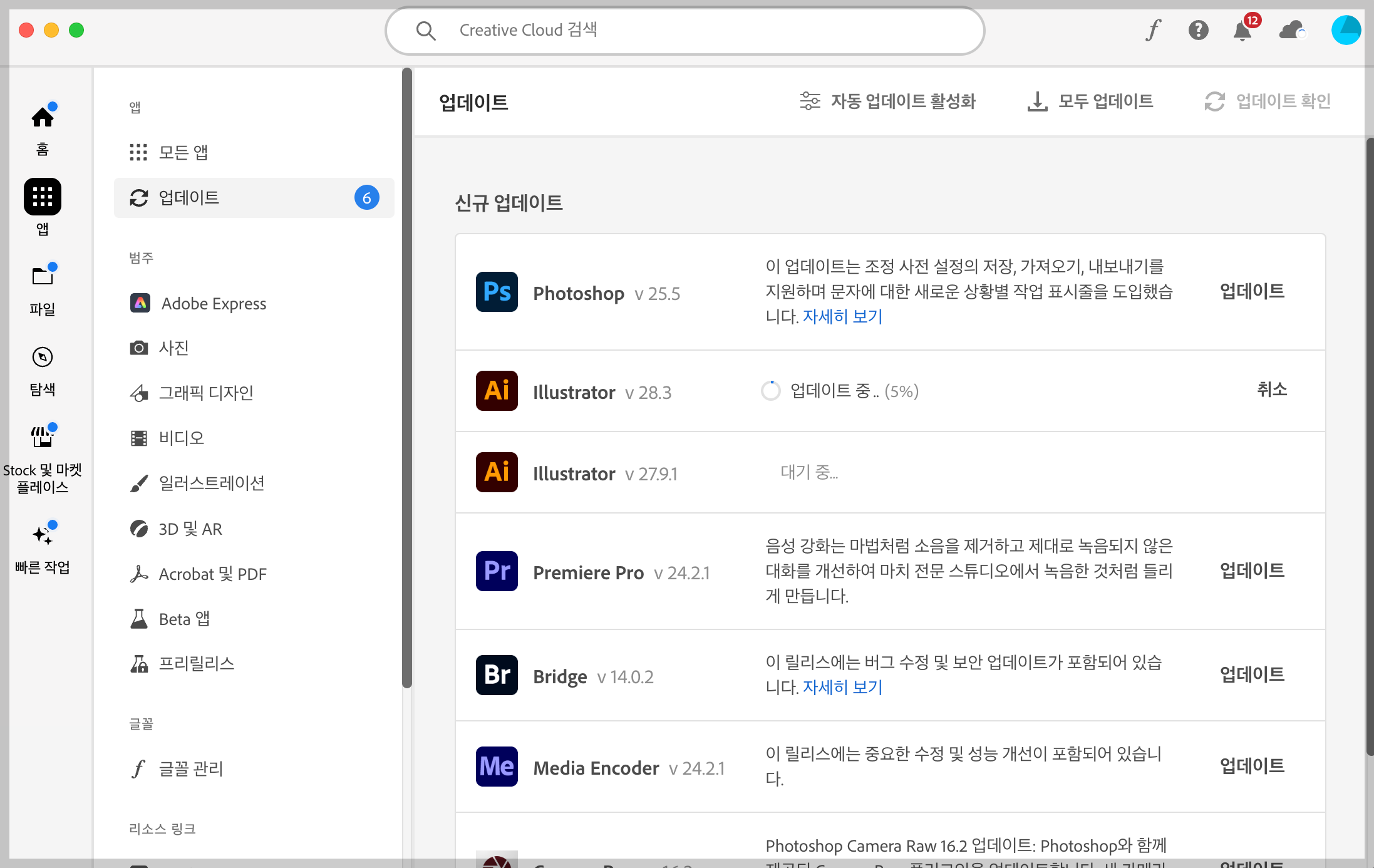
Task: Update Photoshop with its 업데이트 button
Action: point(1252,291)
